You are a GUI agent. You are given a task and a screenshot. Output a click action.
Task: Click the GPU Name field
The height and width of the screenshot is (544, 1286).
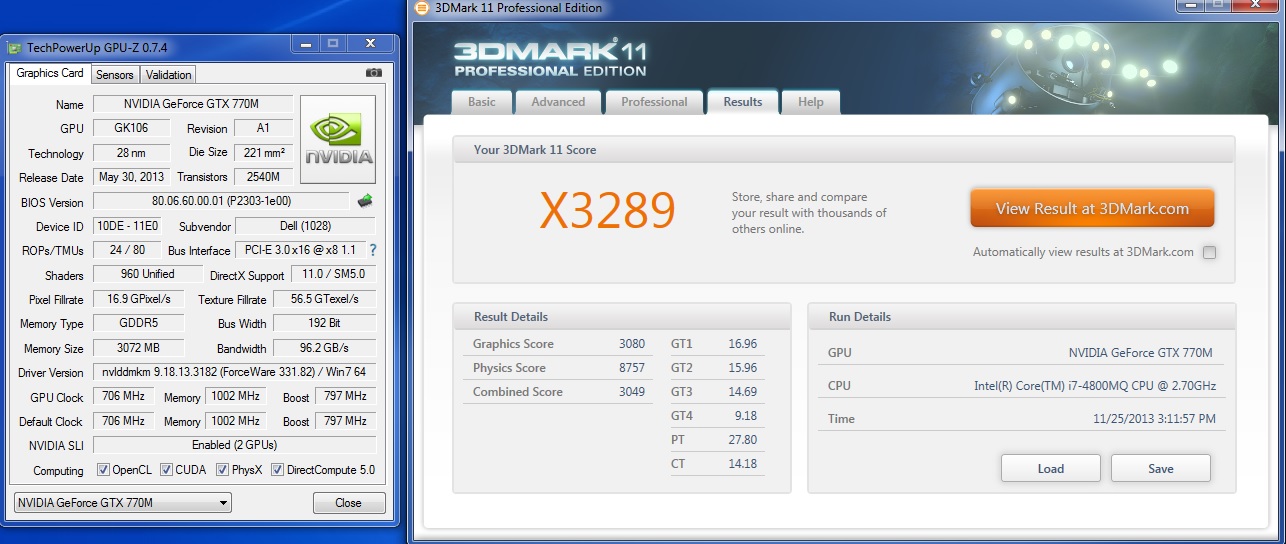click(x=193, y=104)
